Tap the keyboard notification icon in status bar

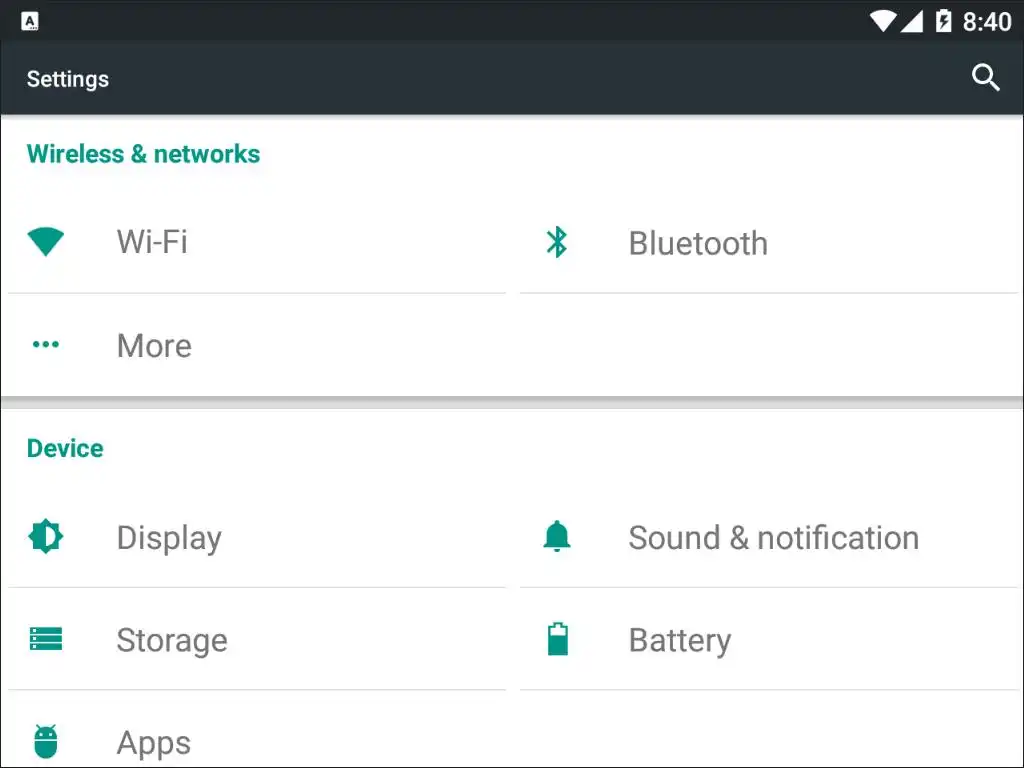(x=30, y=21)
